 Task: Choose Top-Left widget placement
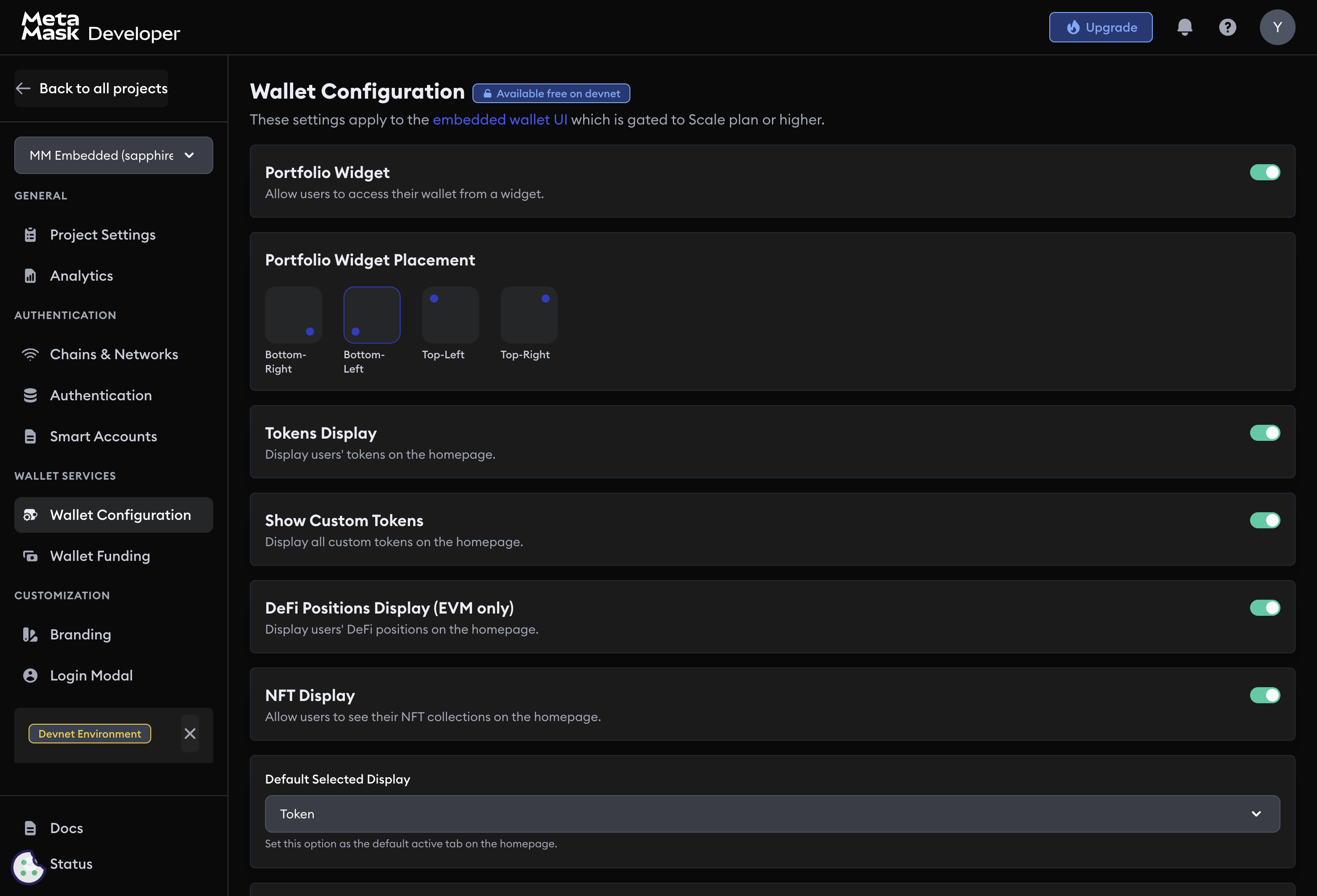click(x=450, y=315)
